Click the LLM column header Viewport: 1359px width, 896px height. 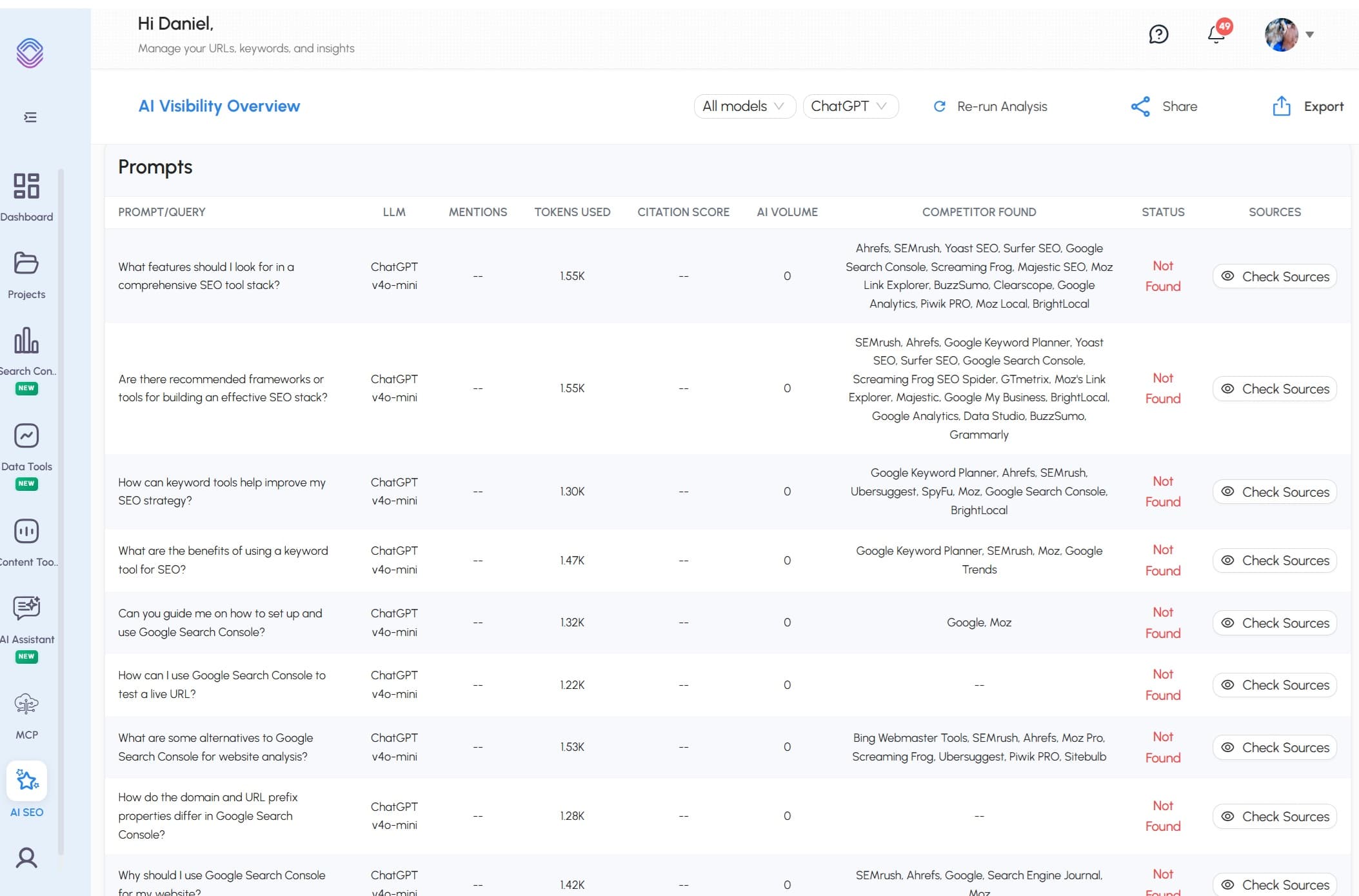(x=394, y=212)
